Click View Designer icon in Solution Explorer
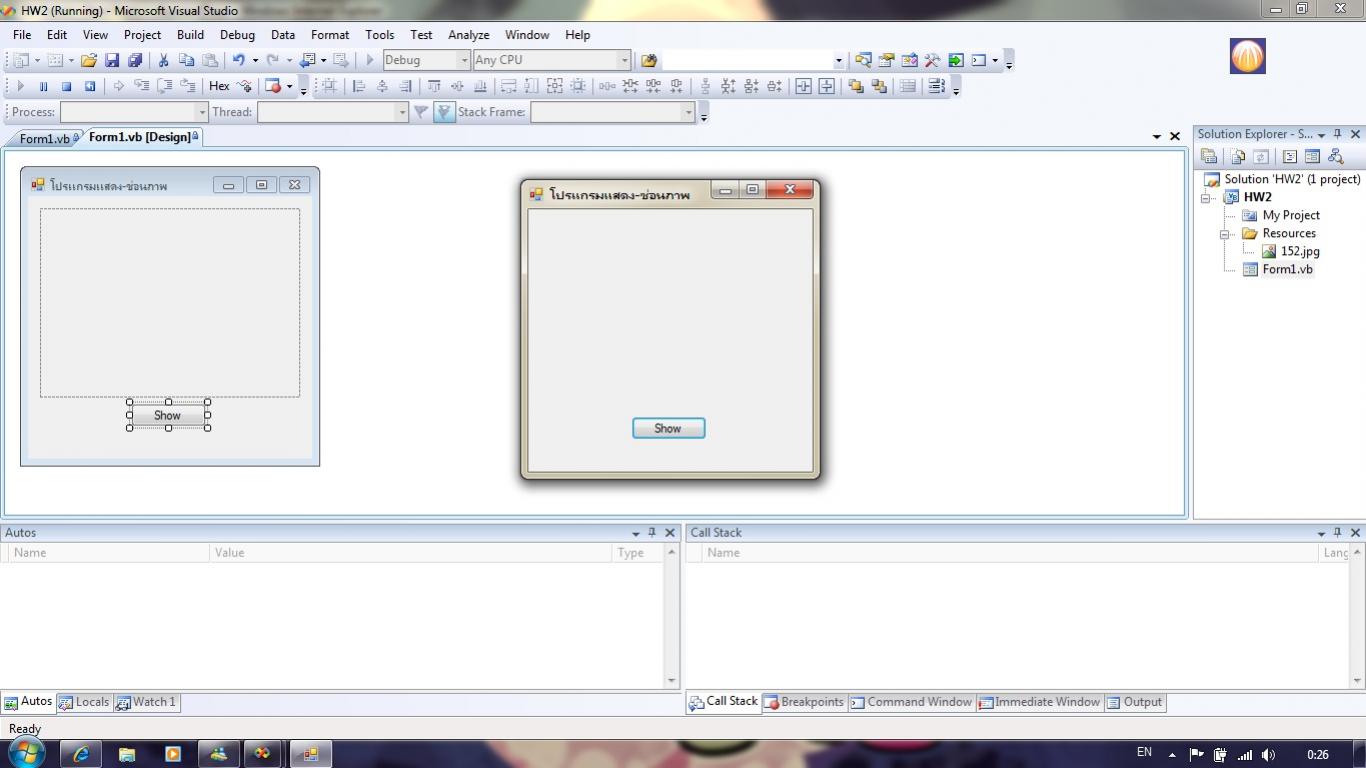The height and width of the screenshot is (768, 1366). pyautogui.click(x=1312, y=156)
